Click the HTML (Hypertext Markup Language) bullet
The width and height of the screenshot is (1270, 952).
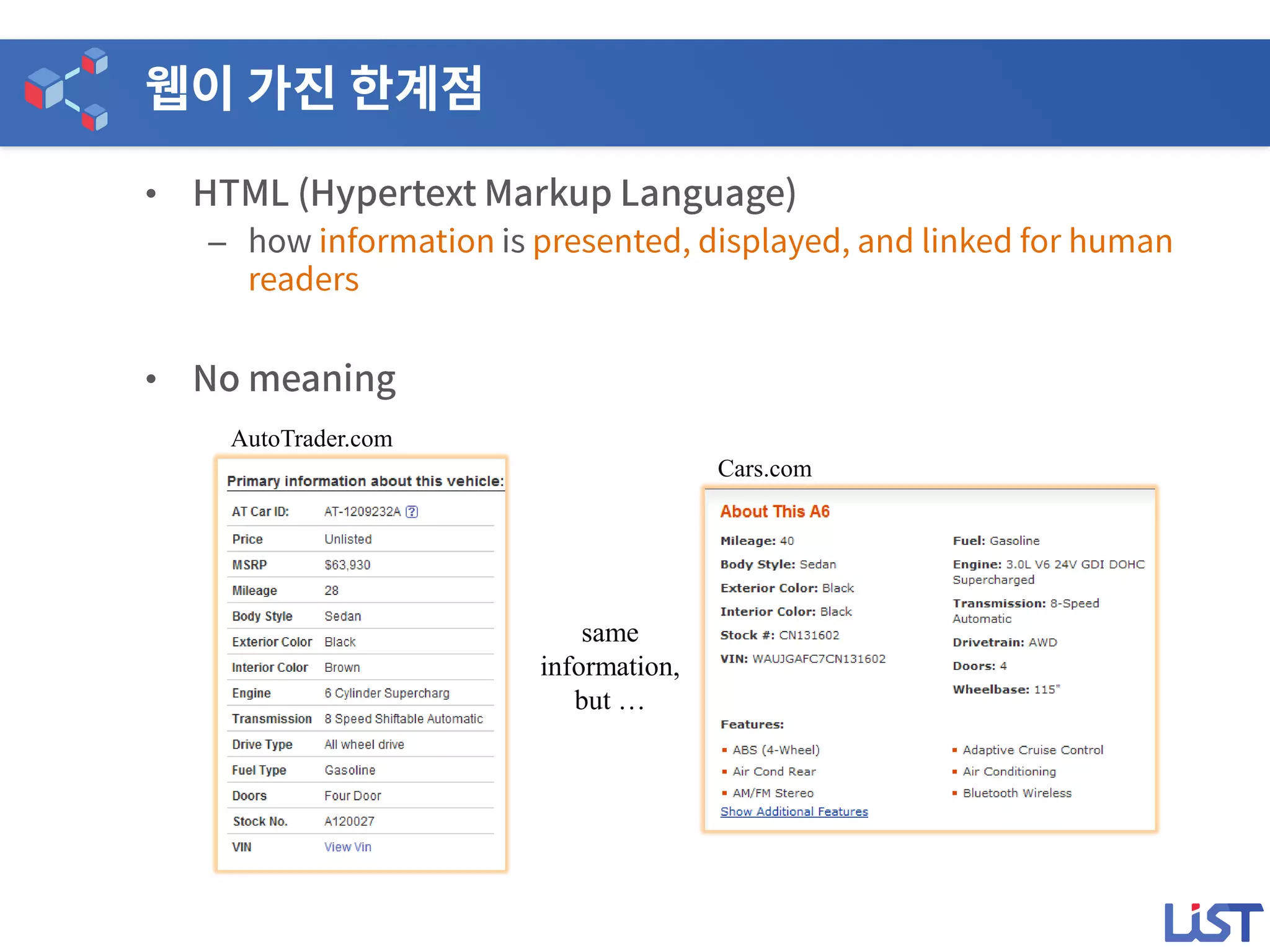point(494,193)
